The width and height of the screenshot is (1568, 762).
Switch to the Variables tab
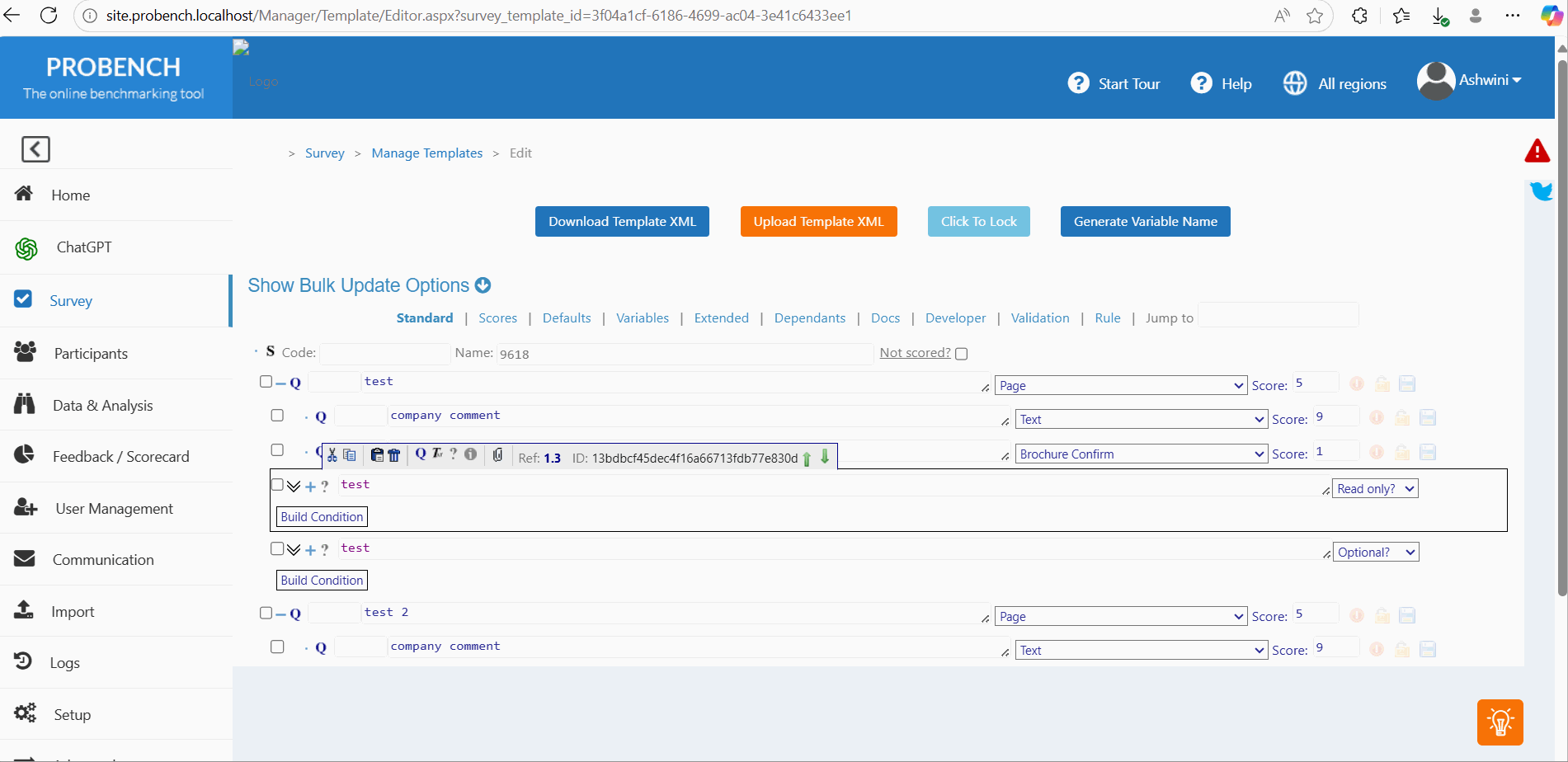[x=643, y=318]
